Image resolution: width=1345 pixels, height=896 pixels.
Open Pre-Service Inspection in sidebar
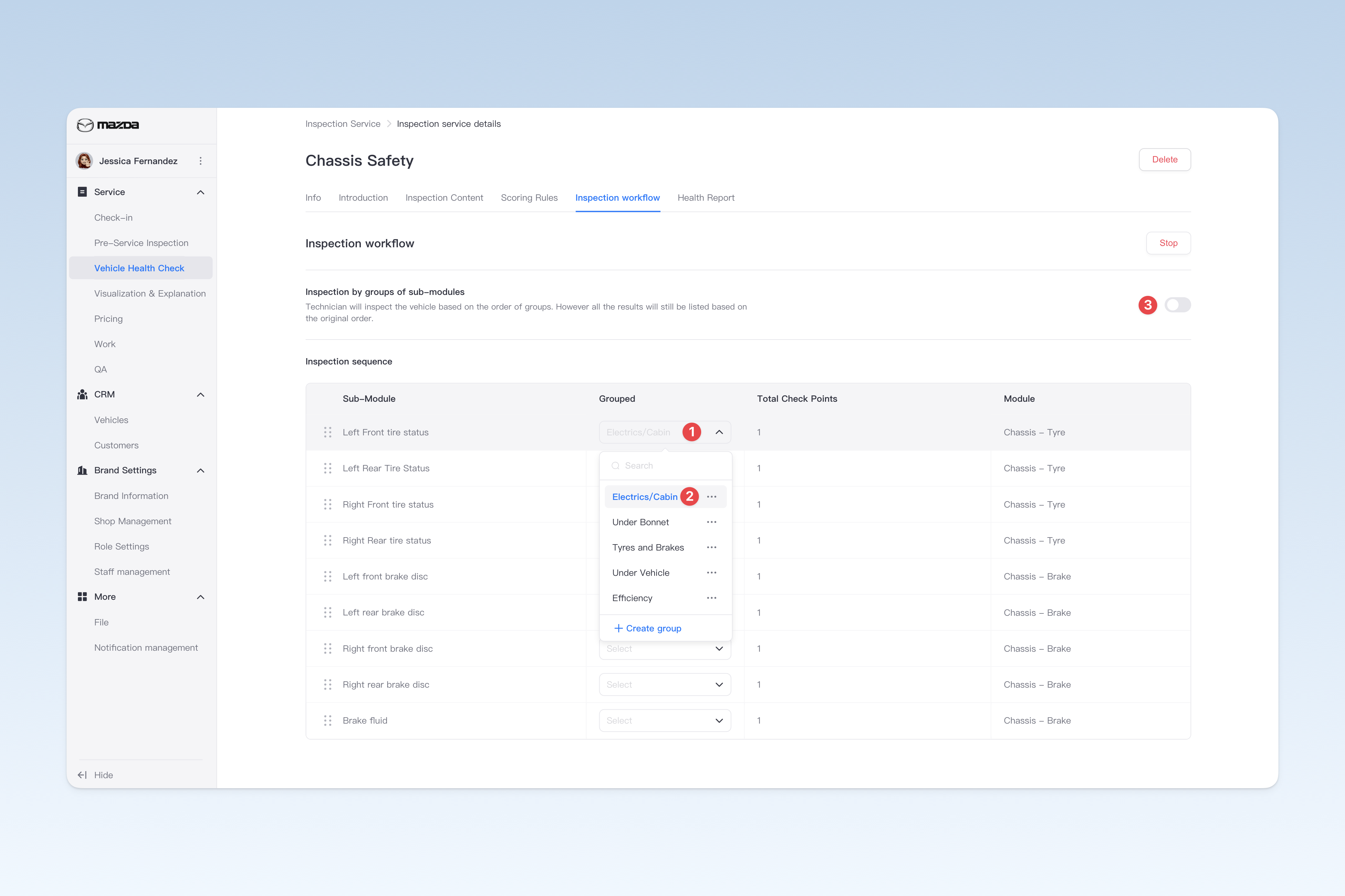click(x=140, y=243)
